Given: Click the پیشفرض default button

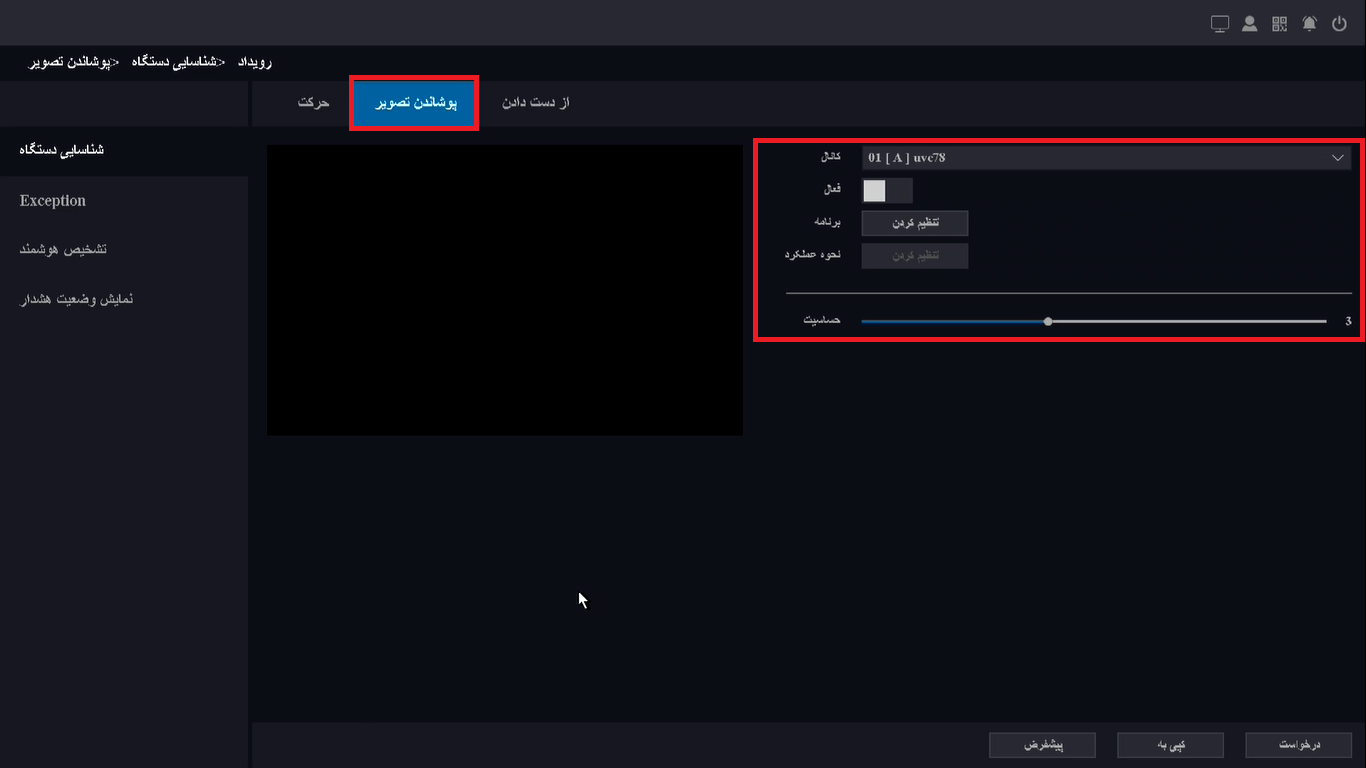Looking at the screenshot, I should coord(1042,745).
